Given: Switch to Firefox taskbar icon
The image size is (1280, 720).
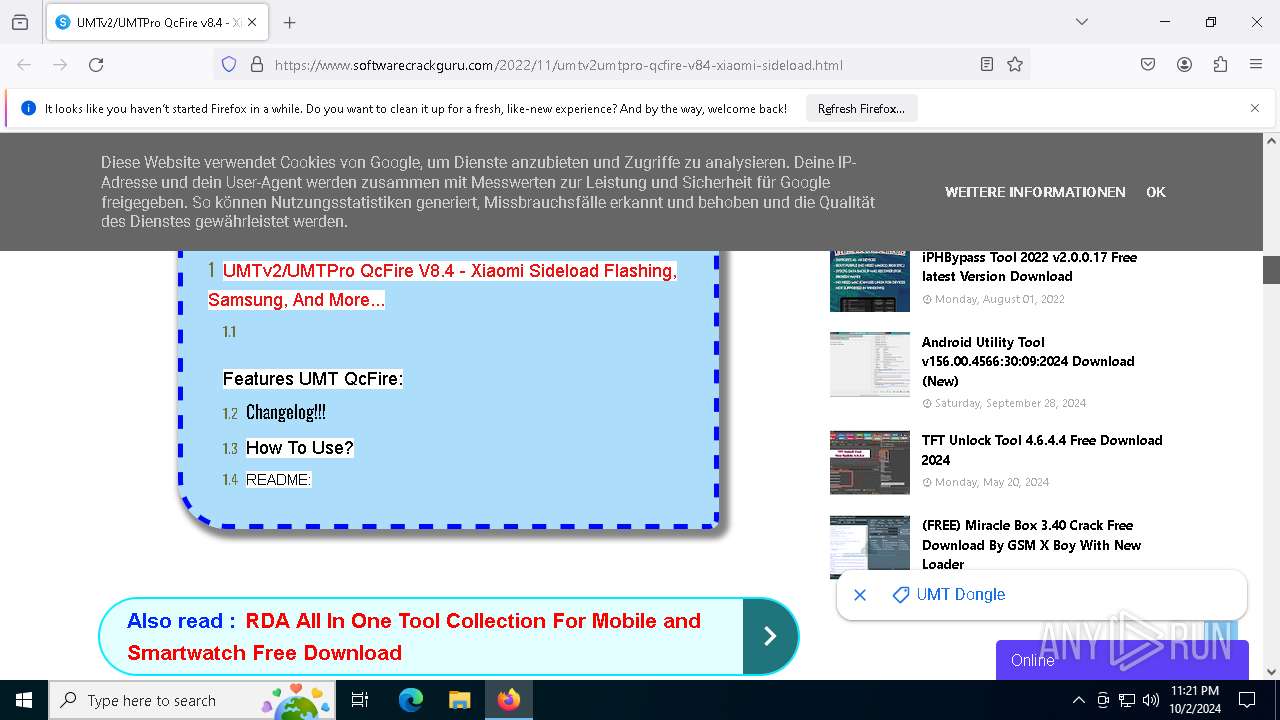Looking at the screenshot, I should 509,700.
